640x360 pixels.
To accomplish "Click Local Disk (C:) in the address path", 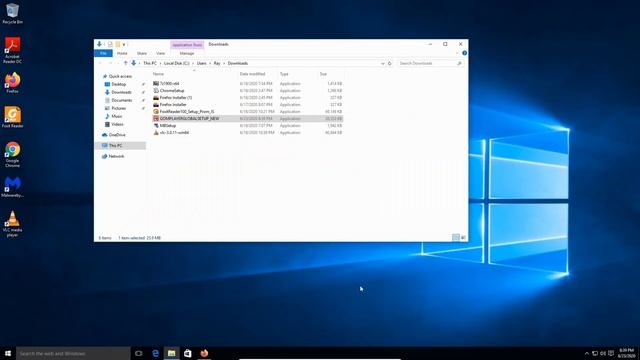I will [177, 63].
